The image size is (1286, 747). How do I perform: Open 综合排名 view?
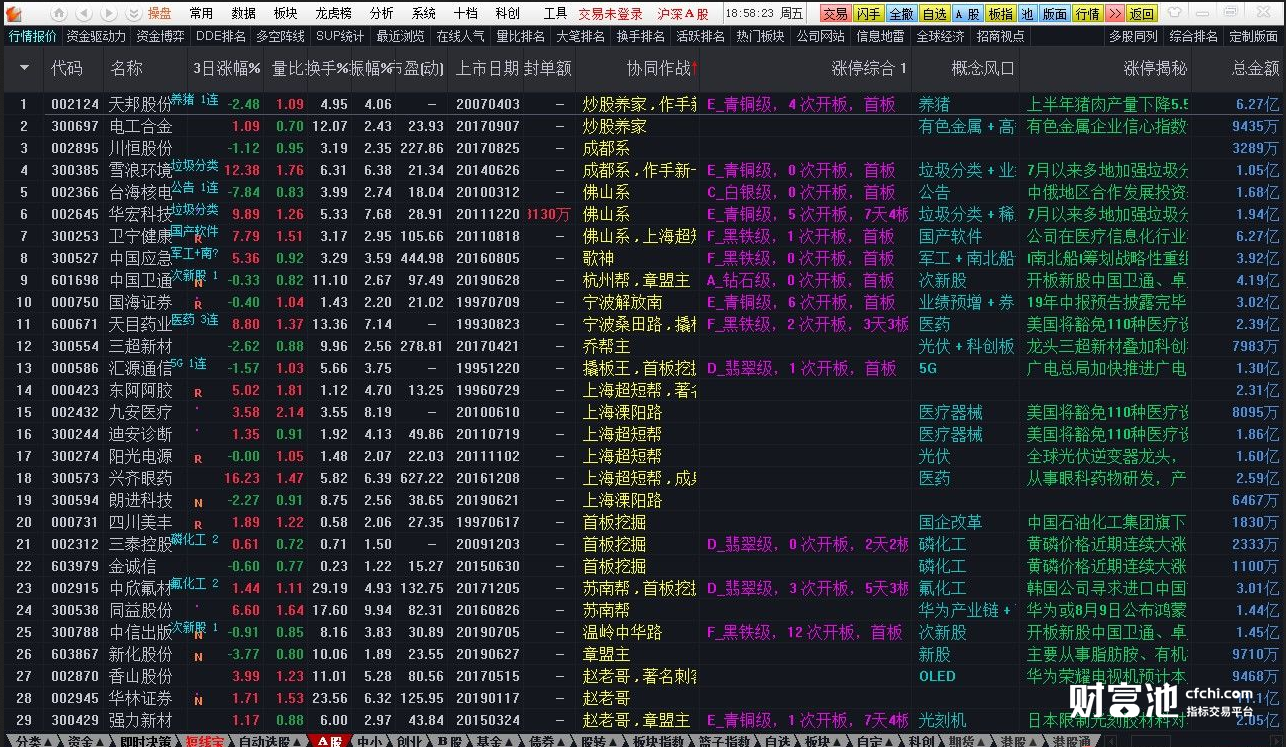pyautogui.click(x=1194, y=36)
